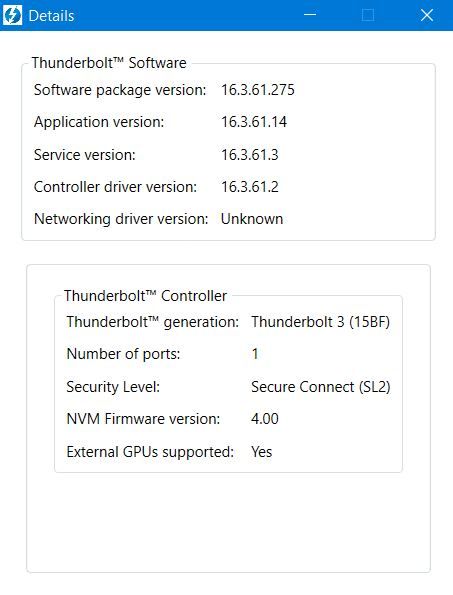Image resolution: width=453 pixels, height=595 pixels.
Task: Click the Networking driver Unknown value
Action: coord(252,219)
